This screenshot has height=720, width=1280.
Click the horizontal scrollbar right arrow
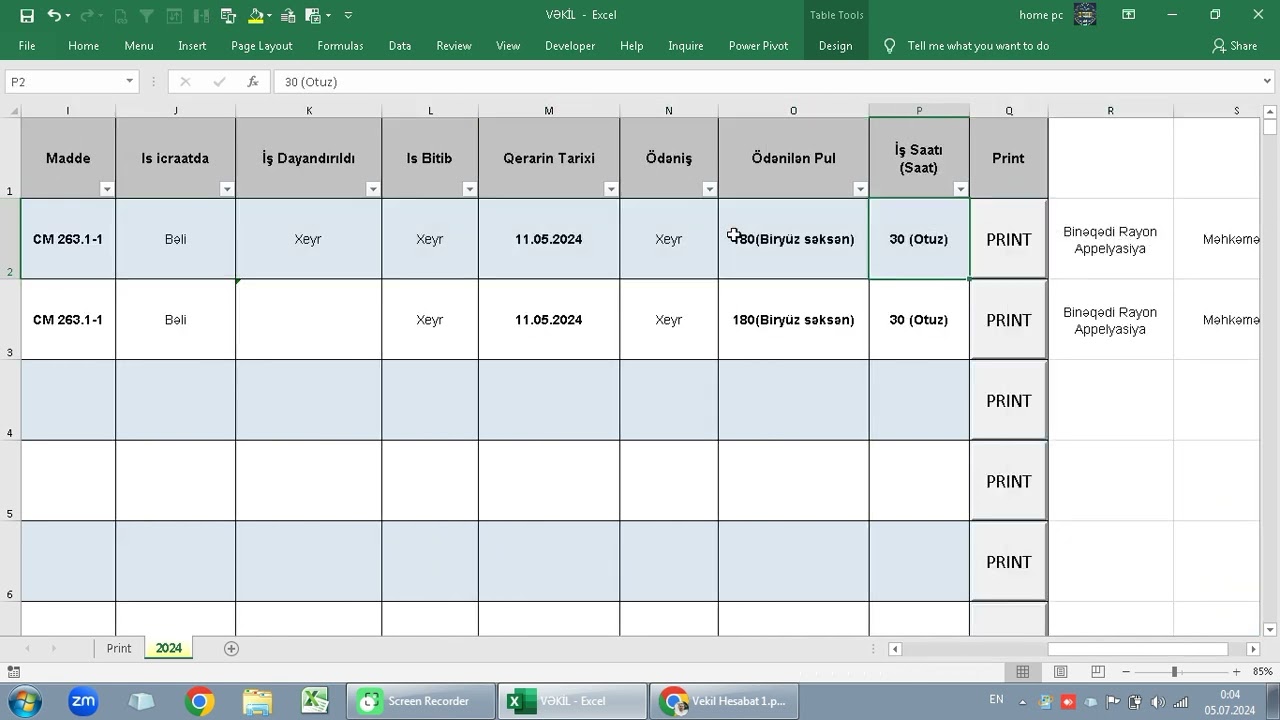click(1253, 649)
